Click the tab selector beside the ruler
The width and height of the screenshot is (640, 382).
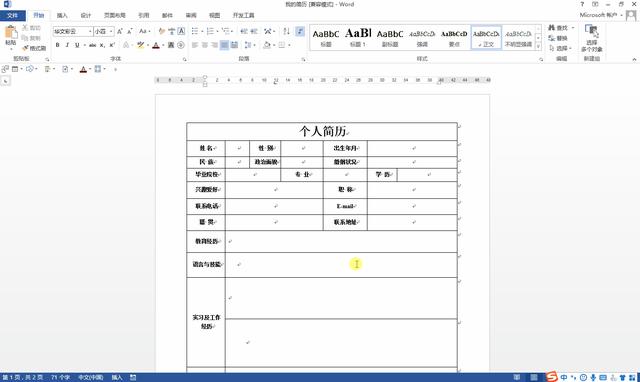coord(5,81)
